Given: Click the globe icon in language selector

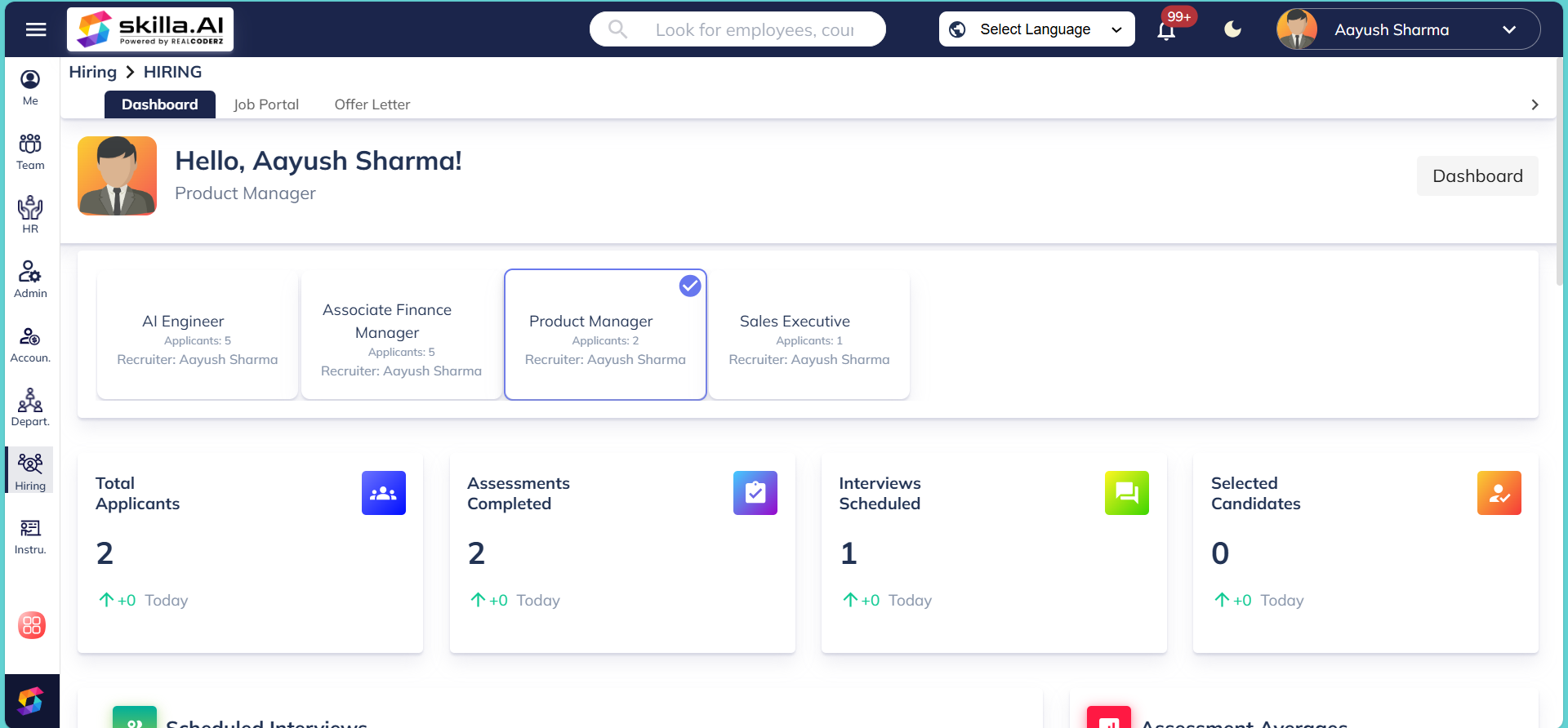Looking at the screenshot, I should point(958,29).
